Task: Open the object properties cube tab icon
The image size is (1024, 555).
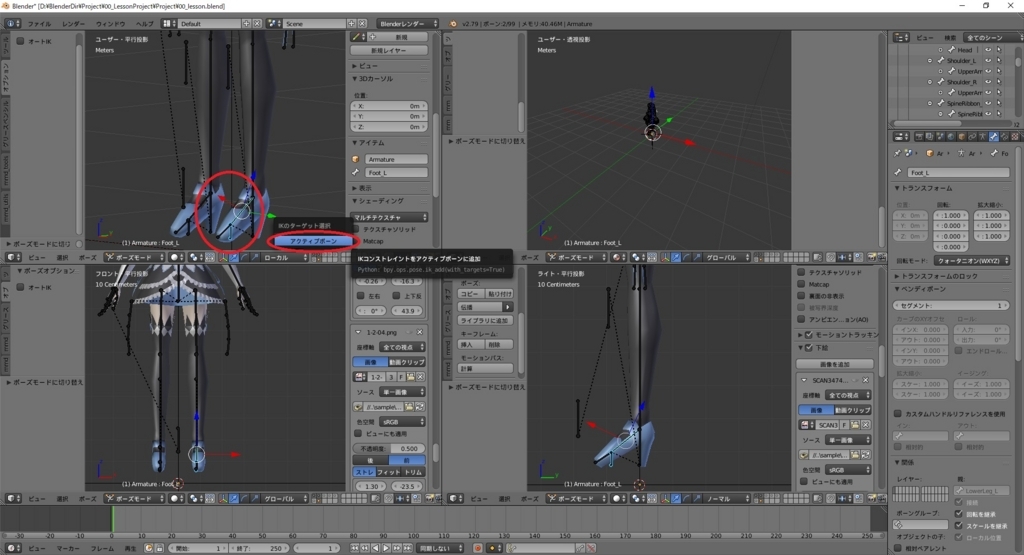Action: coord(961,136)
